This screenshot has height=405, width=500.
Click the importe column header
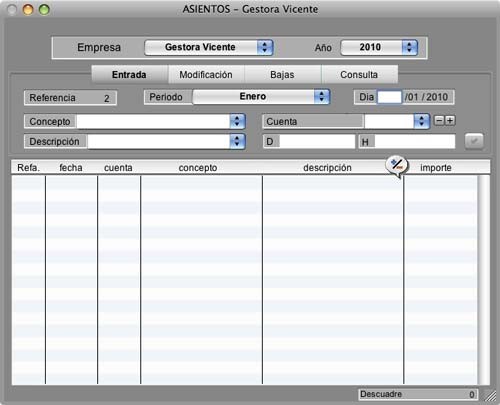click(x=436, y=168)
